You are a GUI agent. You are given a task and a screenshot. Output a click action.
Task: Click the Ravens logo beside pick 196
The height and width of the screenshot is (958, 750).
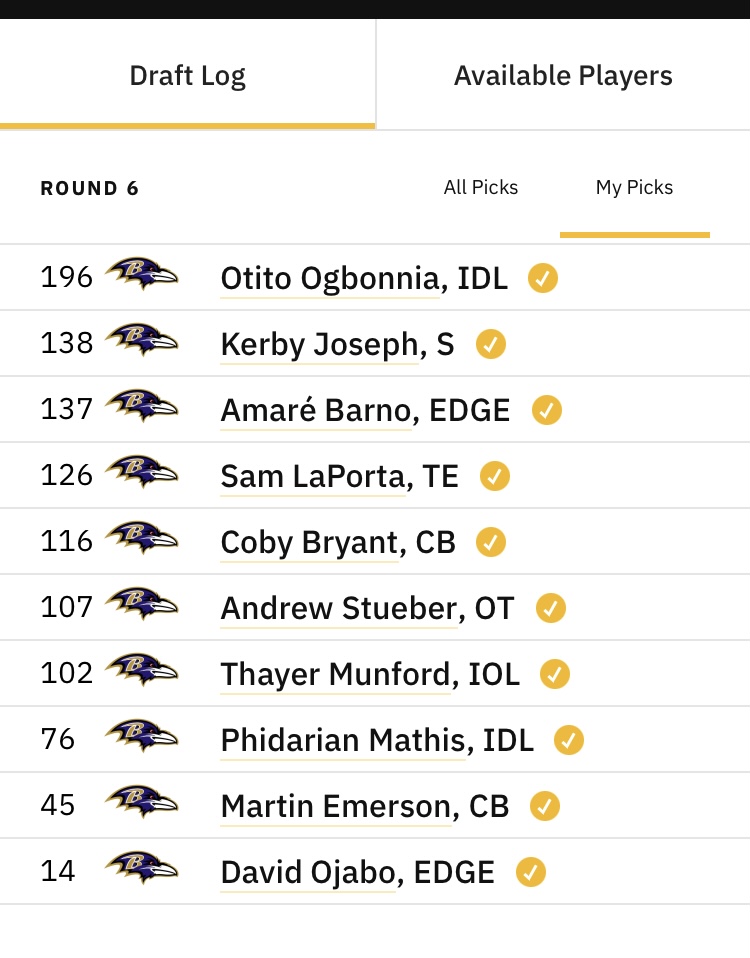click(x=142, y=274)
